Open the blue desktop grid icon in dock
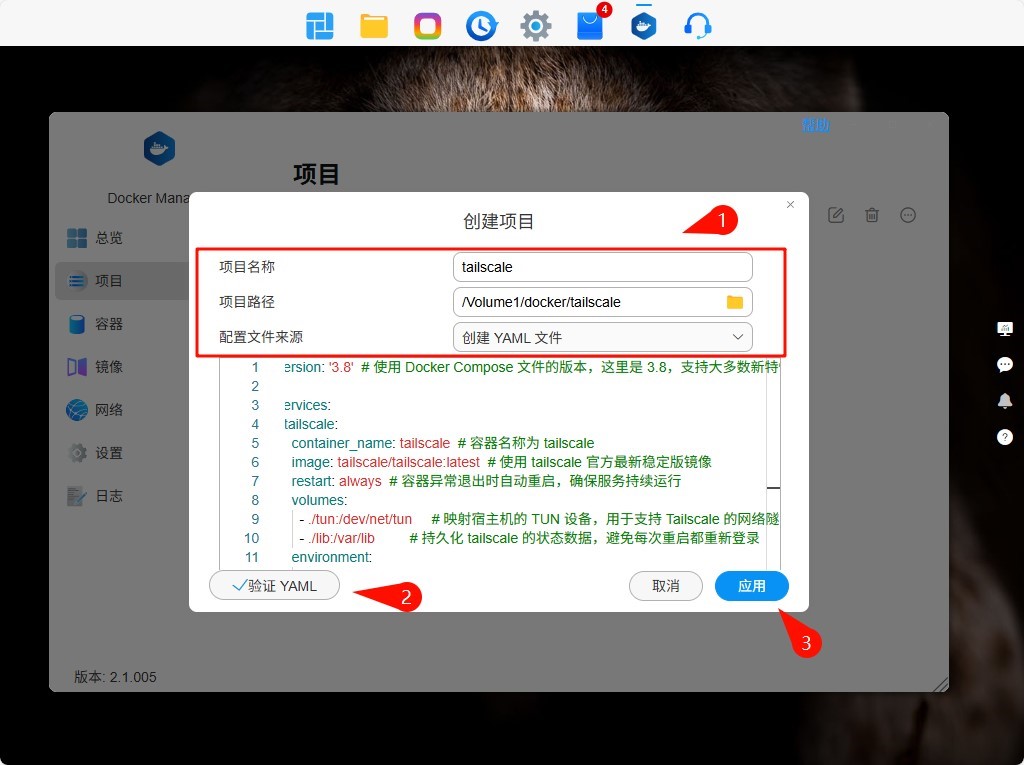1024x765 pixels. click(320, 26)
